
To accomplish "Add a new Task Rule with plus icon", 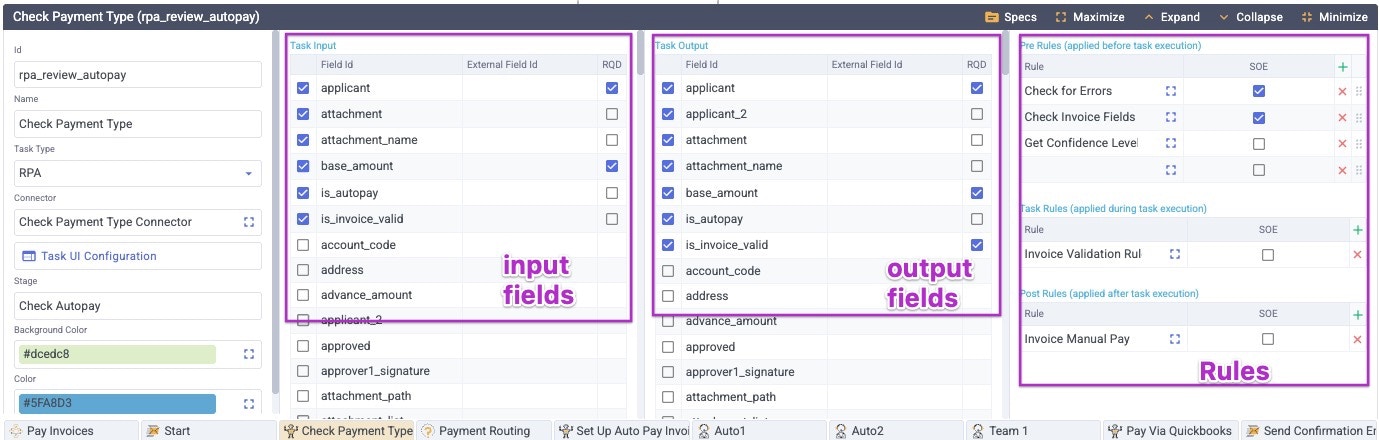I will pyautogui.click(x=1357, y=230).
